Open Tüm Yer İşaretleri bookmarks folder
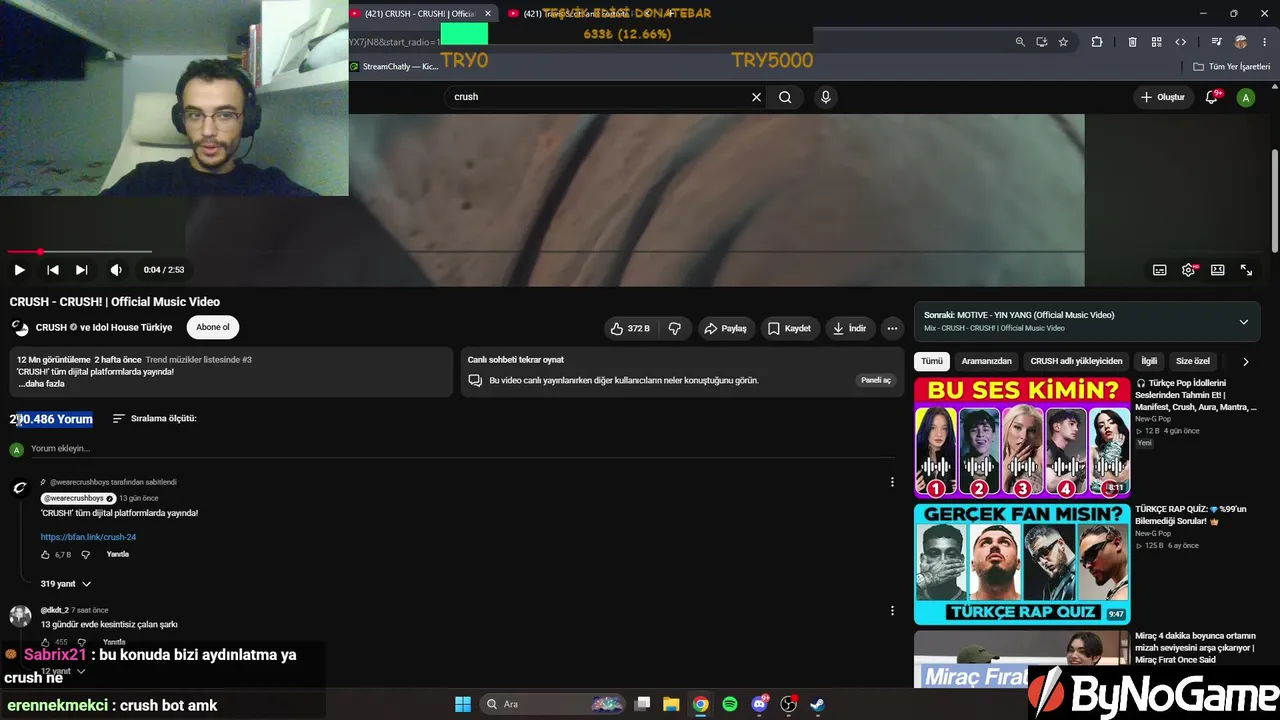 (x=1232, y=67)
